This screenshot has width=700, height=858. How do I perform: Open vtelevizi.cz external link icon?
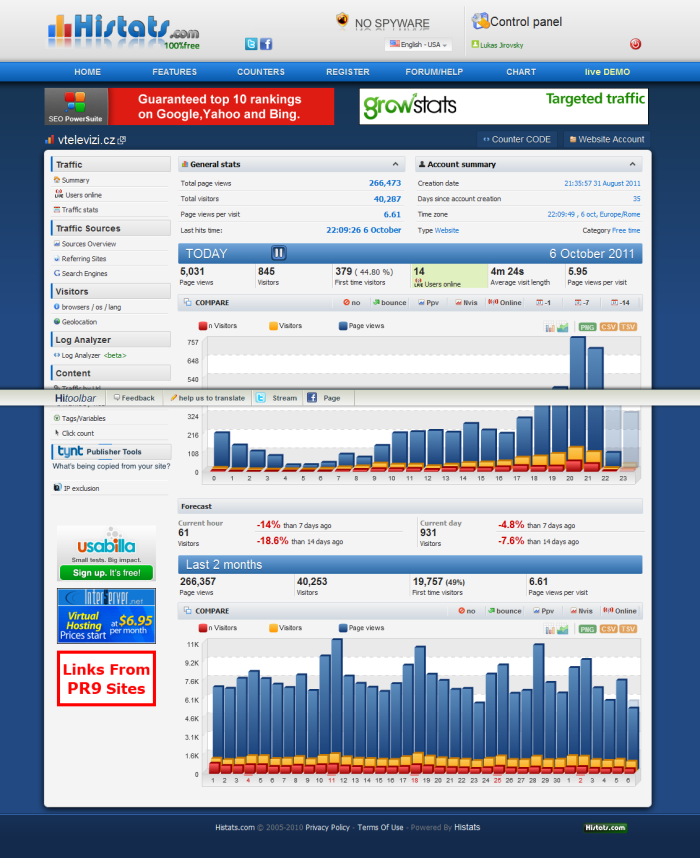122,140
